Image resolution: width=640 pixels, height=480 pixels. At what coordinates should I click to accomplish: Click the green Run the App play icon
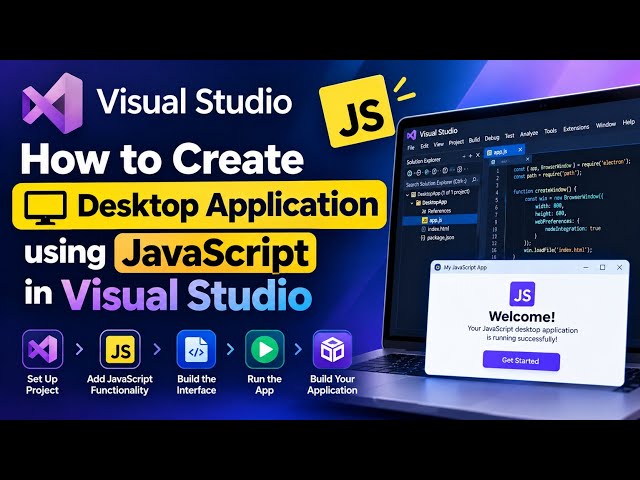[264, 349]
